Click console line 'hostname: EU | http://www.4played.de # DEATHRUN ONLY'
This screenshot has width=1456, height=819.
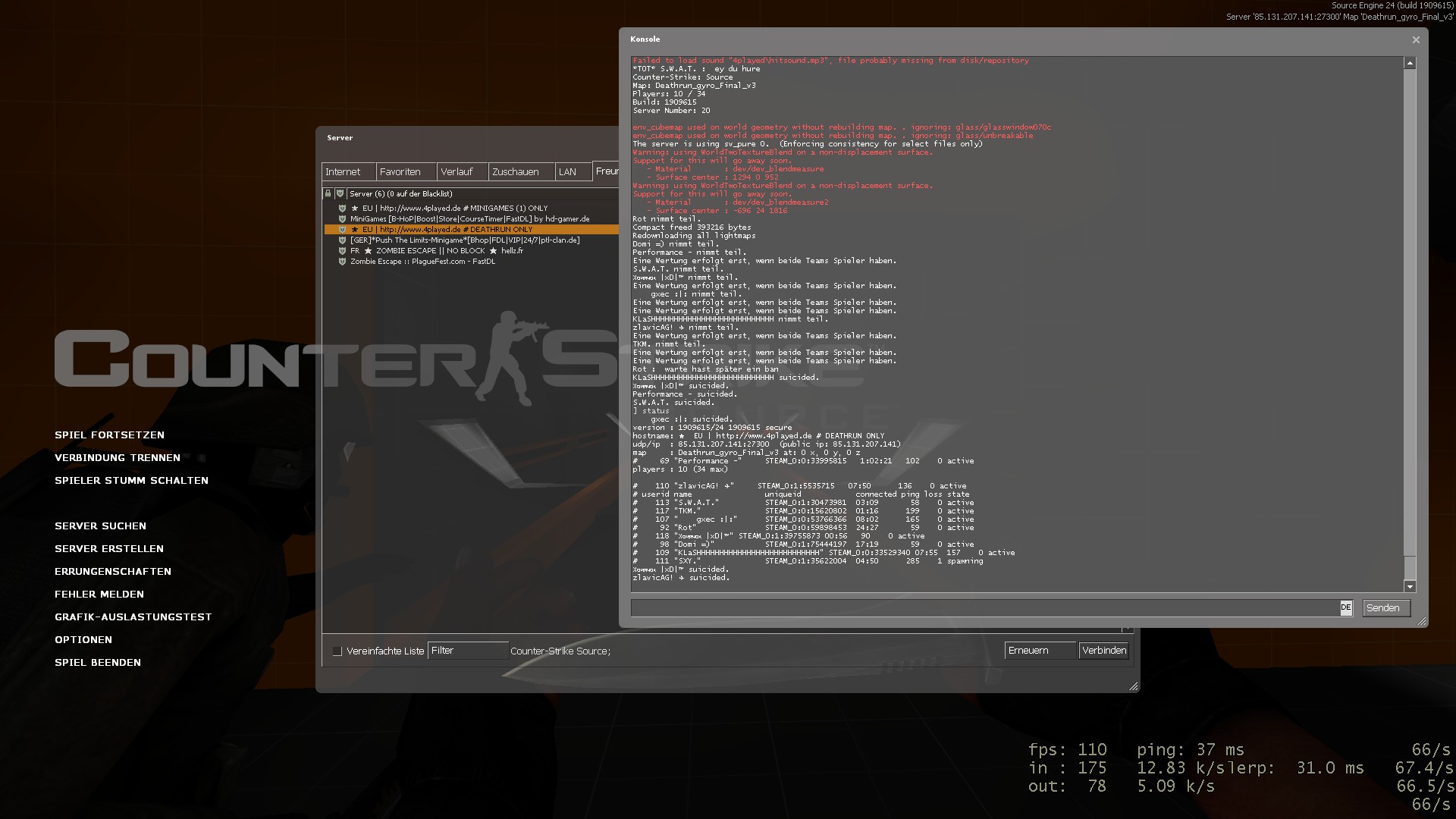pyautogui.click(x=758, y=436)
